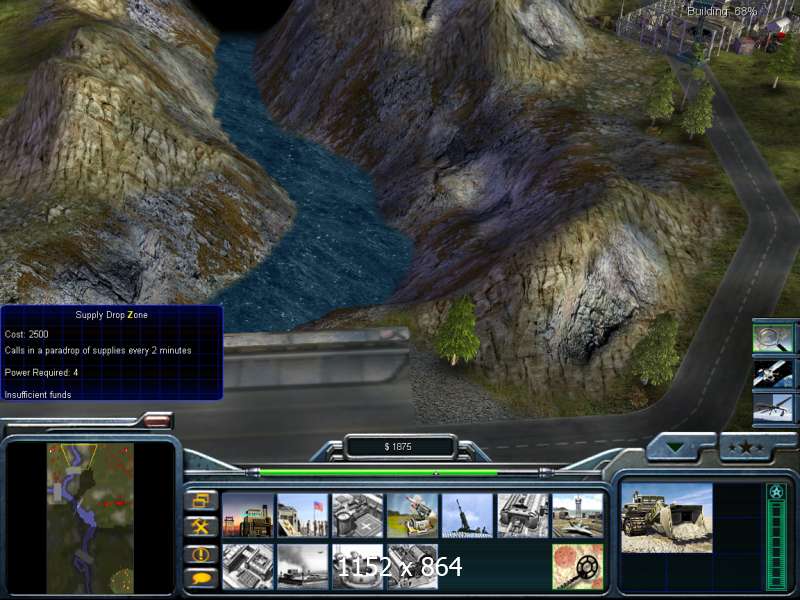This screenshot has height=600, width=800.
Task: Select the Airfield build icon with control tower
Action: 578,515
